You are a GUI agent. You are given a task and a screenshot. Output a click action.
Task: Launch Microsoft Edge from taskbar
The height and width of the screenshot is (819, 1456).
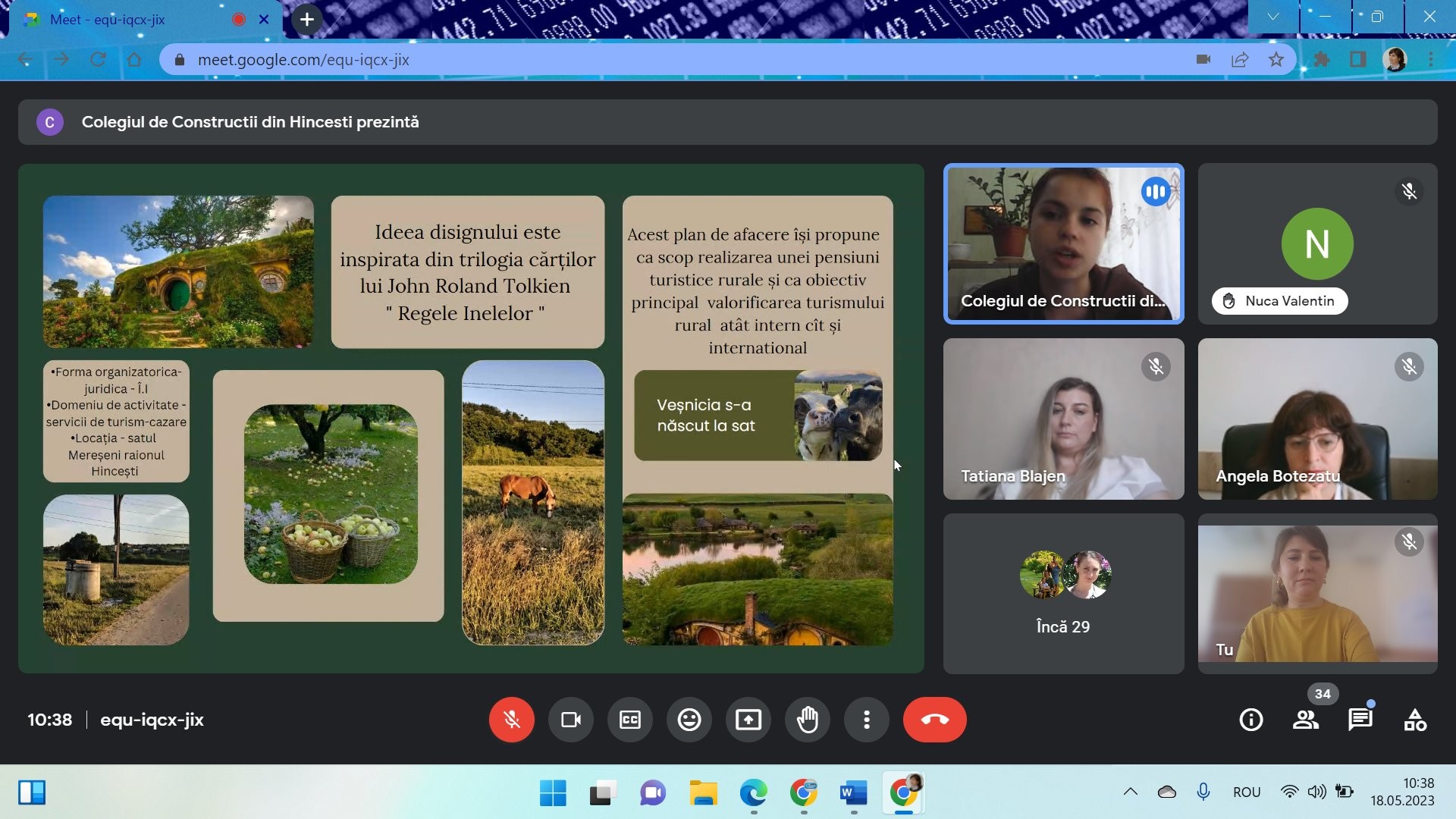[x=753, y=793]
